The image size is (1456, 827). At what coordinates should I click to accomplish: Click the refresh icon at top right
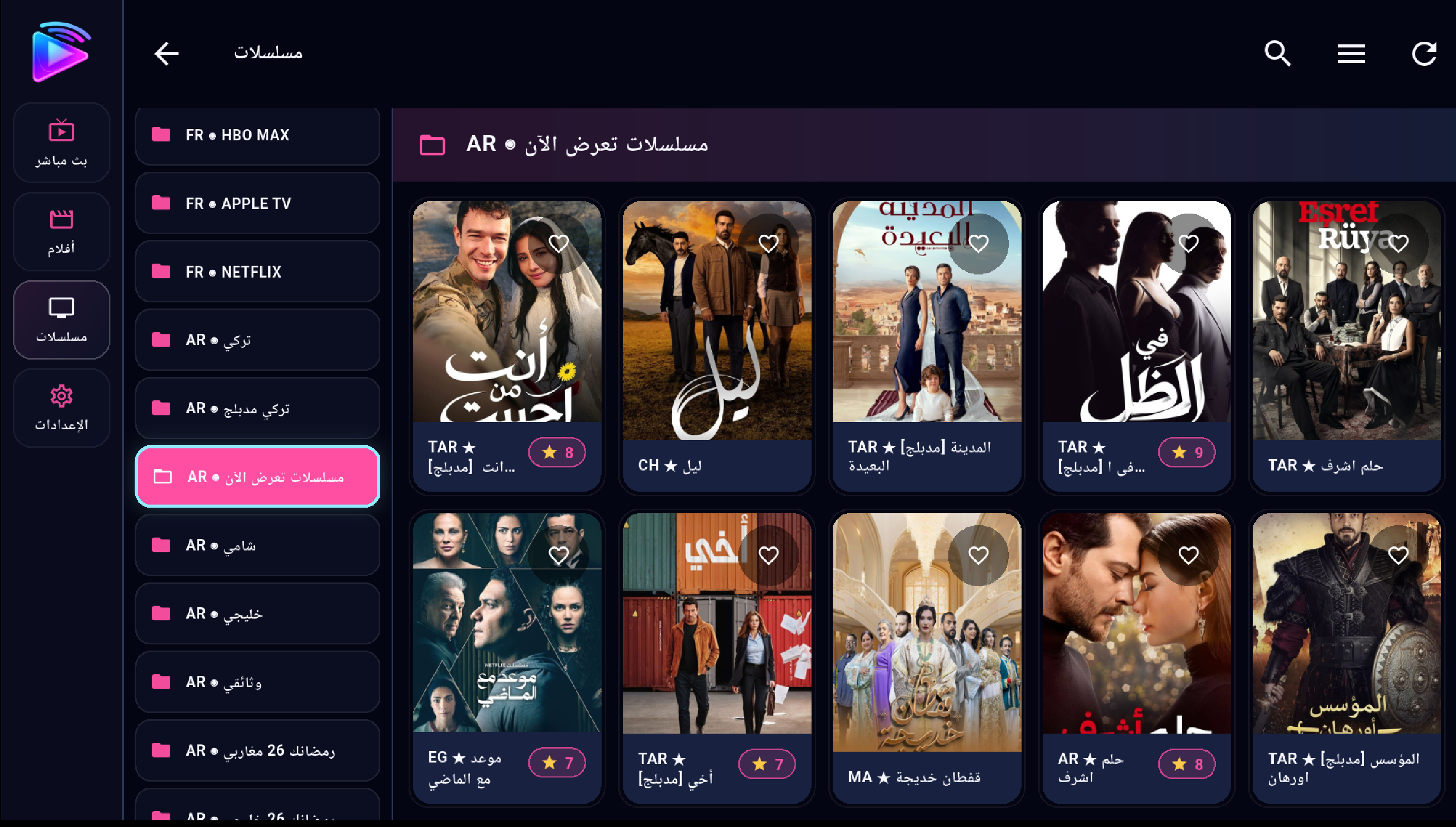point(1424,54)
